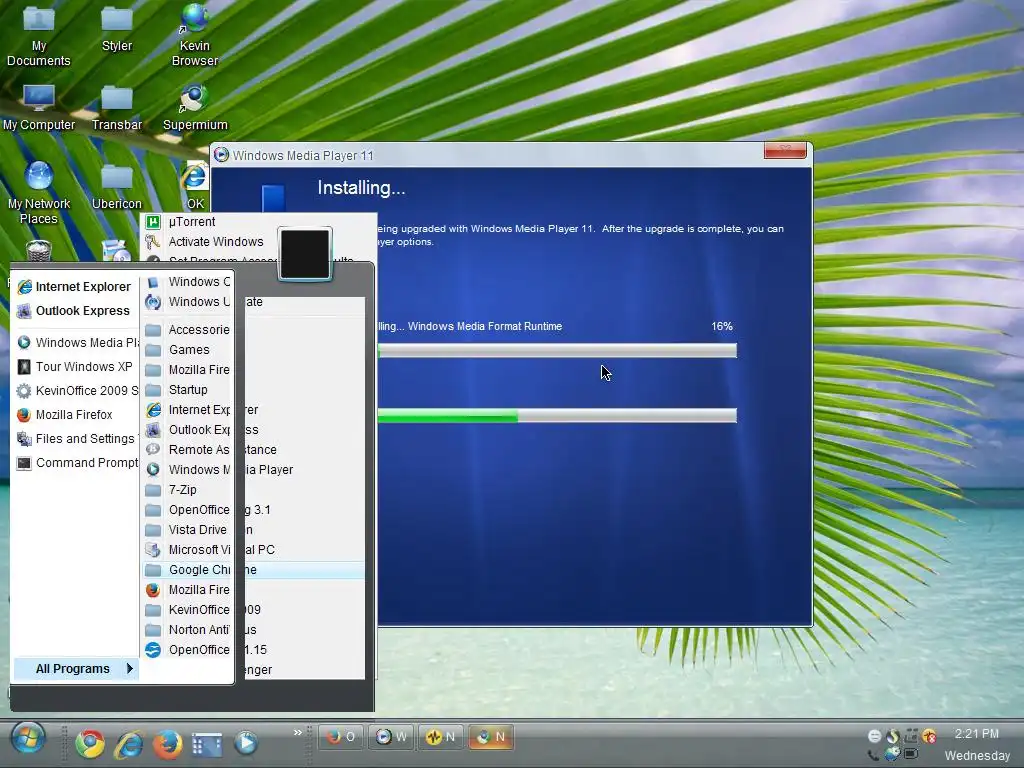Click the Supermium desktop shortcut
This screenshot has width=1024, height=768.
[195, 108]
